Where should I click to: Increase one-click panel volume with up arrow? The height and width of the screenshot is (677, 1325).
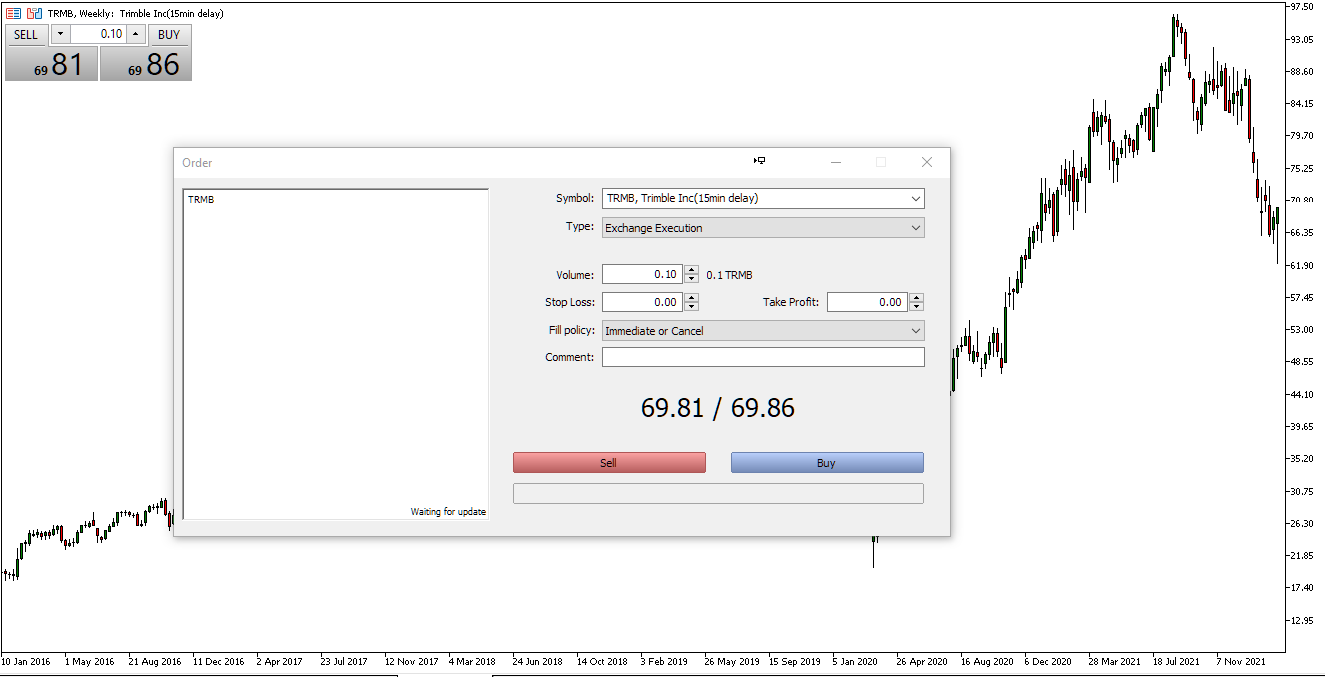click(x=136, y=34)
